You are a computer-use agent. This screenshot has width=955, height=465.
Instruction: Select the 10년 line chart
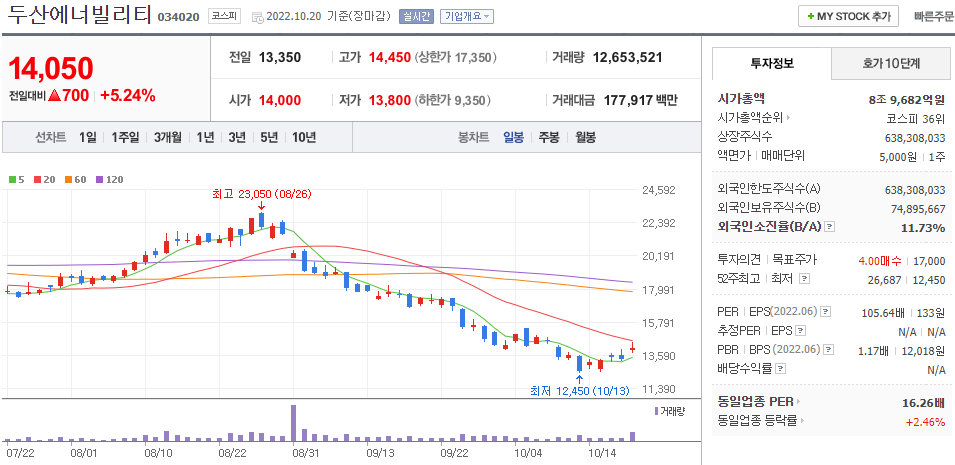point(304,137)
